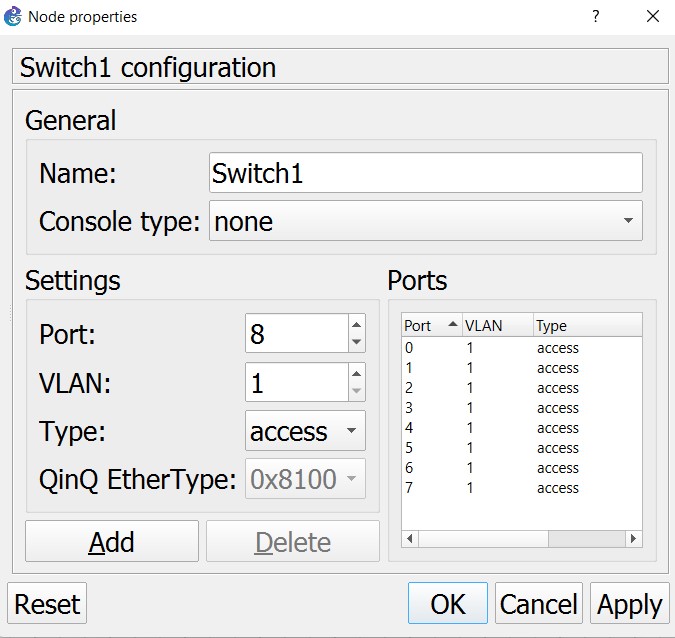Close the Node properties dialog
This screenshot has width=675, height=638.
[x=653, y=17]
